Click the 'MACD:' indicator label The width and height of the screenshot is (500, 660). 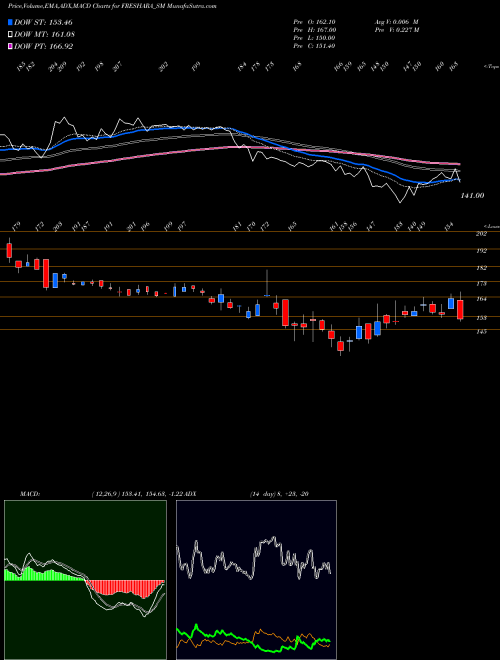(30, 494)
